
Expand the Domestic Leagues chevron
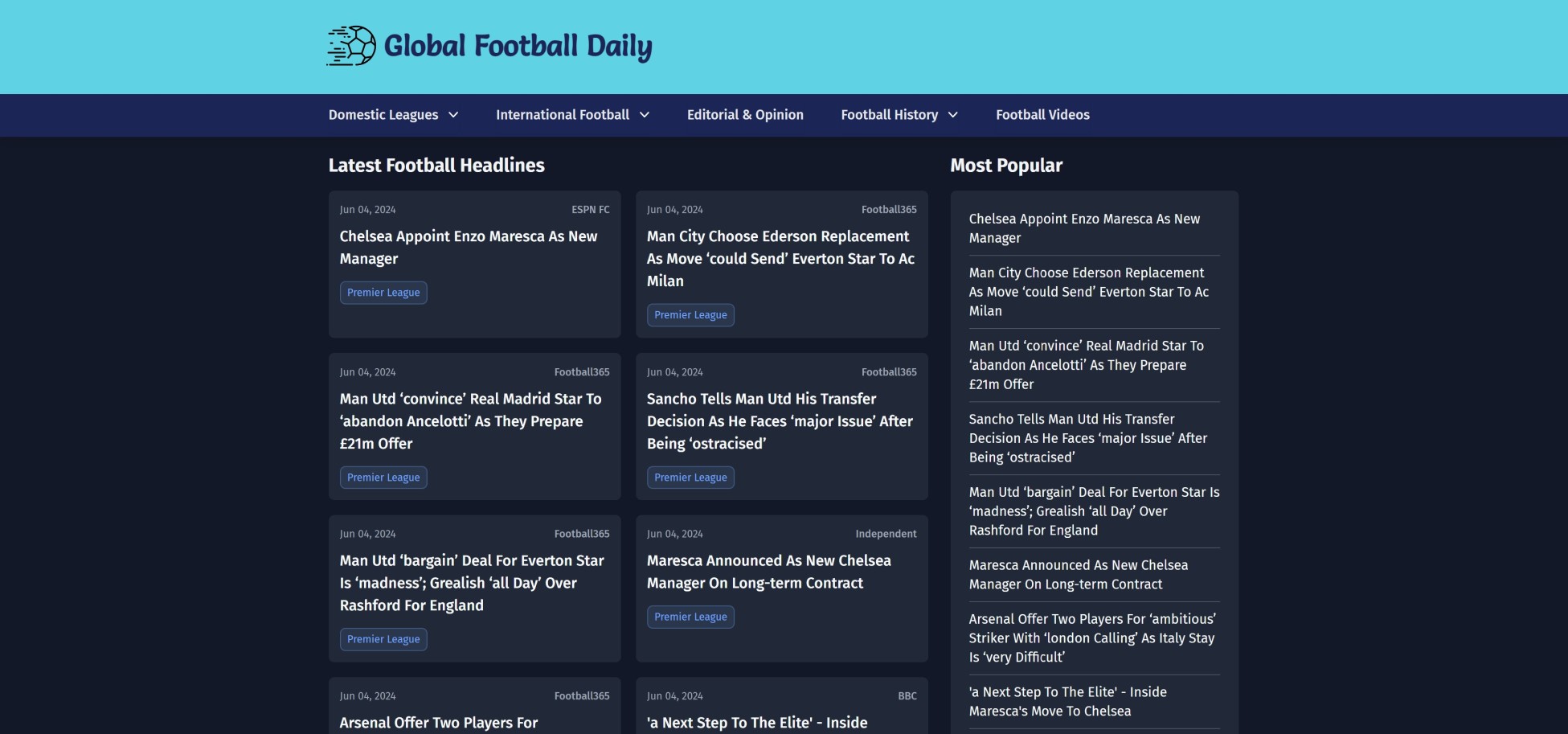pos(453,115)
